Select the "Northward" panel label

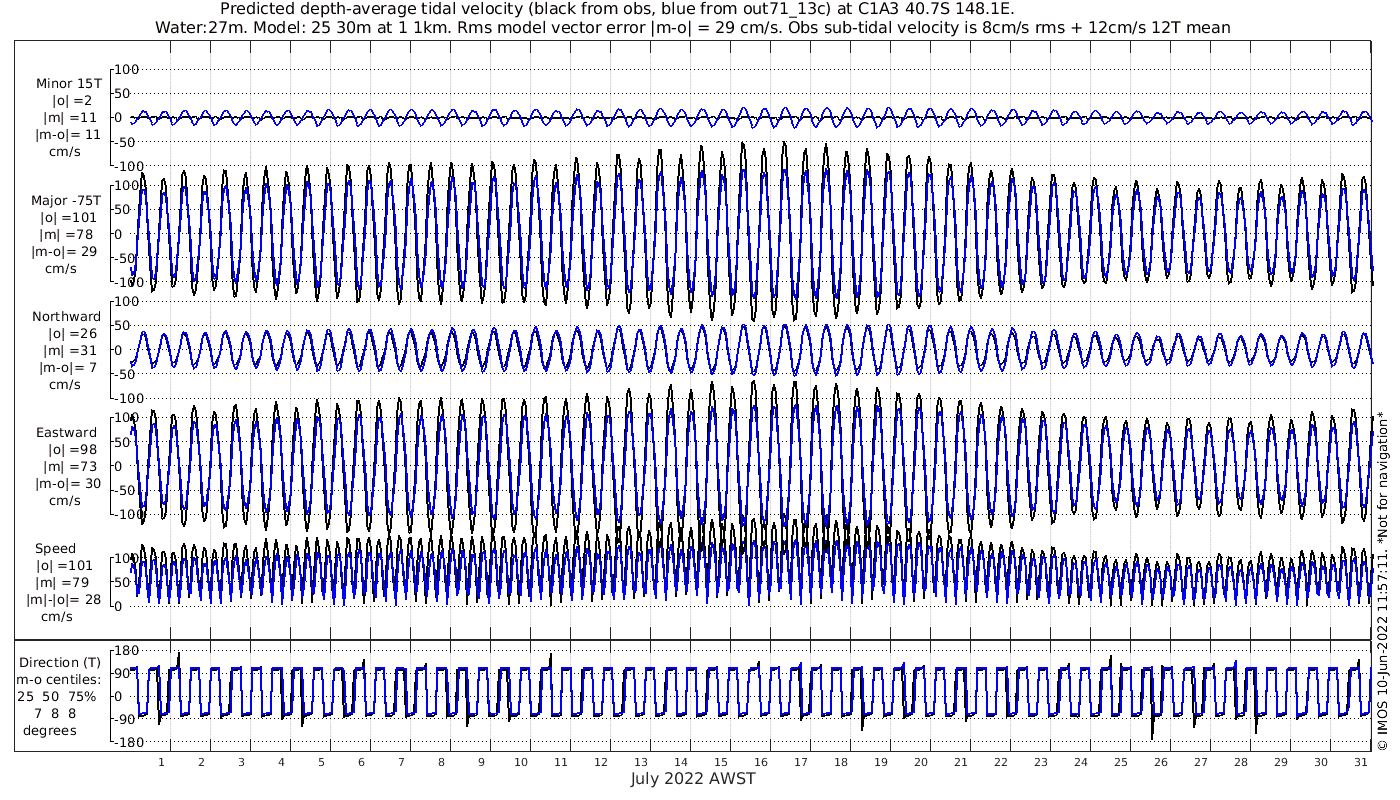(66, 317)
